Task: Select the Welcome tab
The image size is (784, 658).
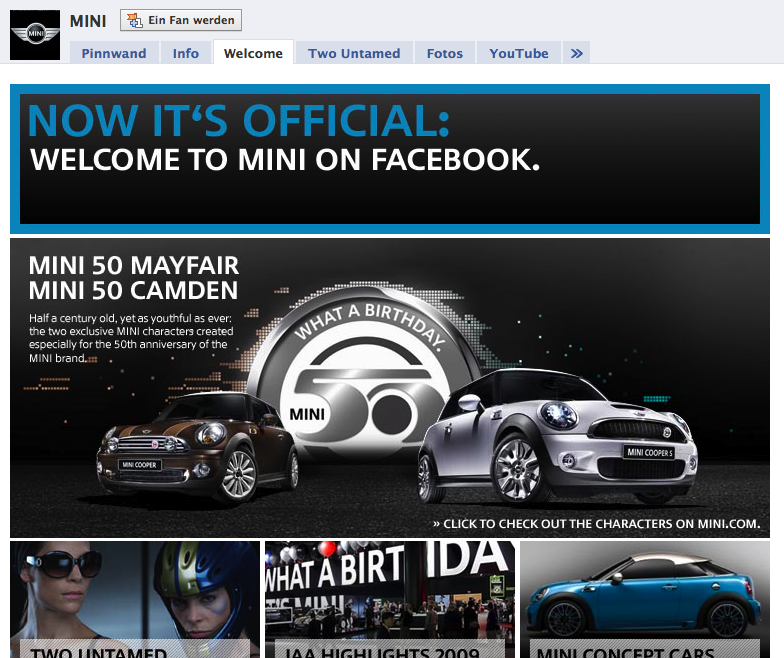Action: 253,53
